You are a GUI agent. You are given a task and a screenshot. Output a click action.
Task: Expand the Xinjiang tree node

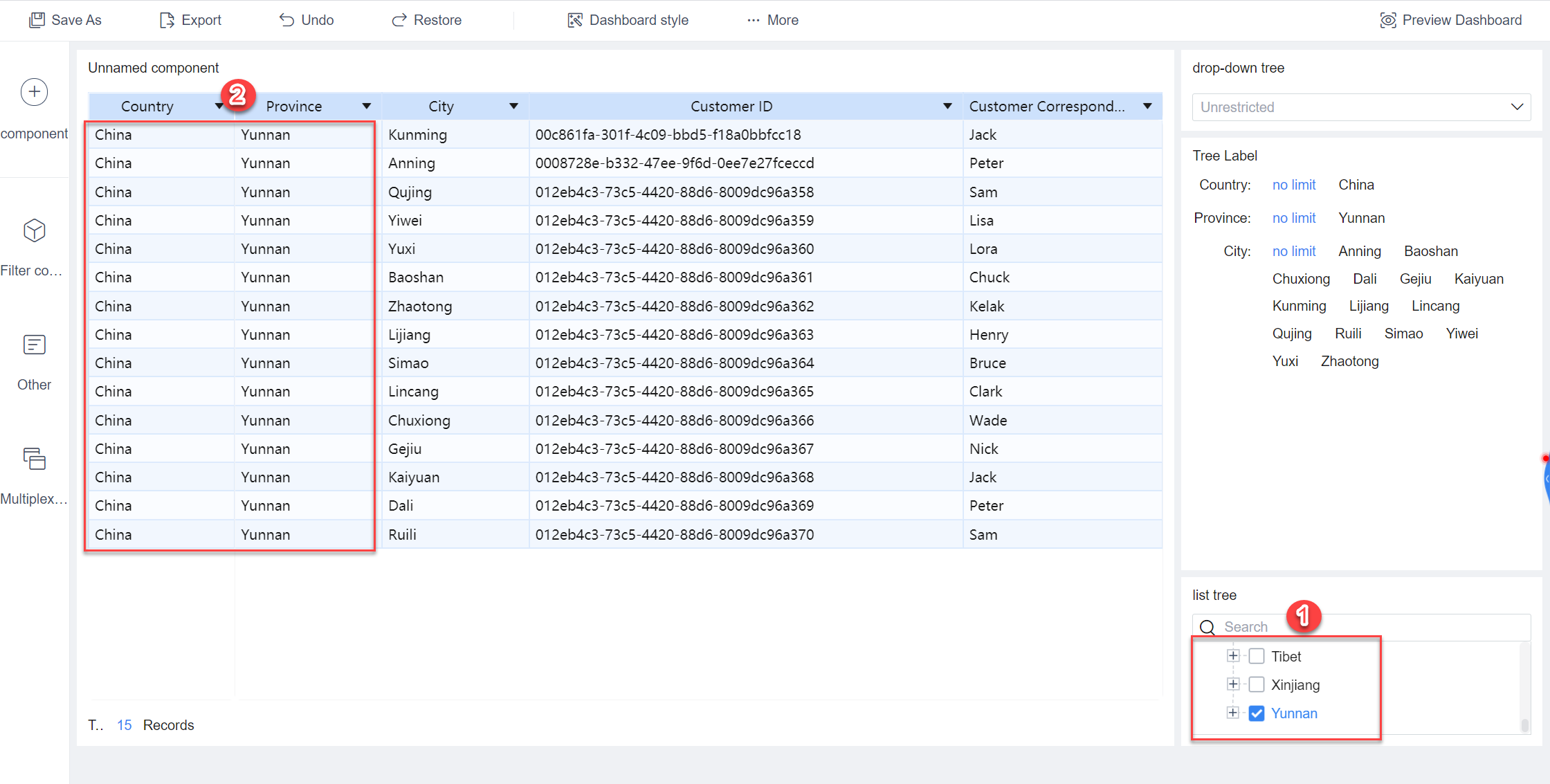point(1233,684)
